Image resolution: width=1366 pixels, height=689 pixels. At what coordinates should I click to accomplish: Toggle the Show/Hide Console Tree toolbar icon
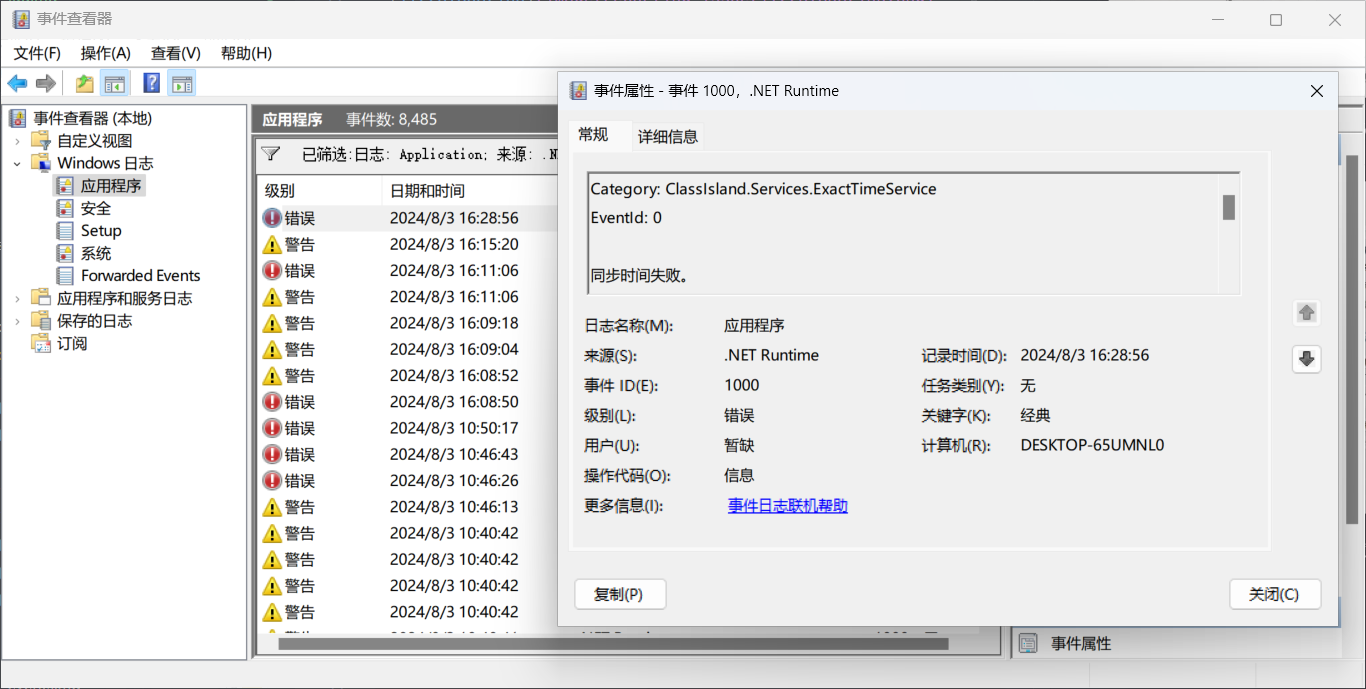tap(116, 84)
